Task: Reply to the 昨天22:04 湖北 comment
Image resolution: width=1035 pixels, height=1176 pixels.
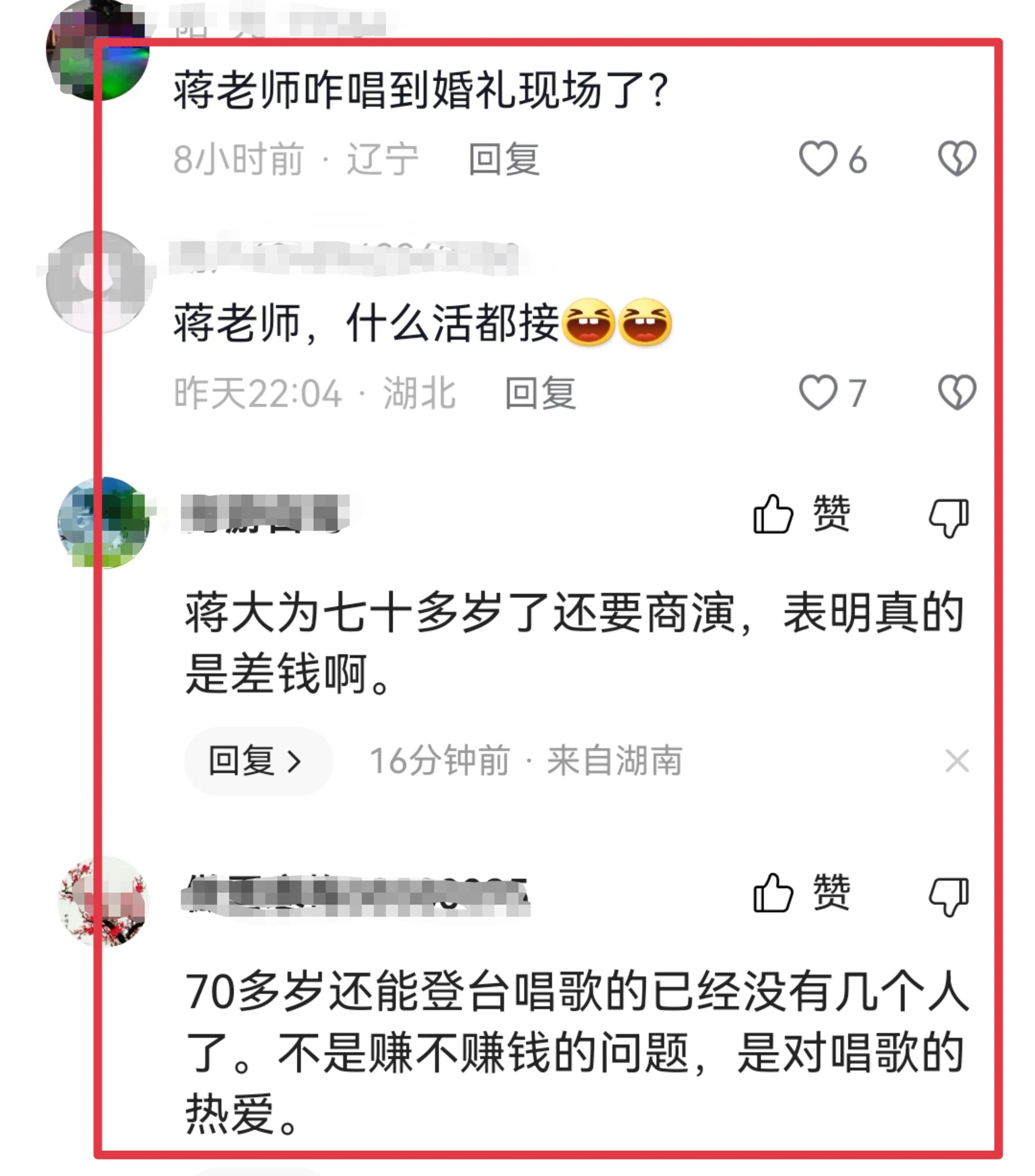Action: pos(540,393)
